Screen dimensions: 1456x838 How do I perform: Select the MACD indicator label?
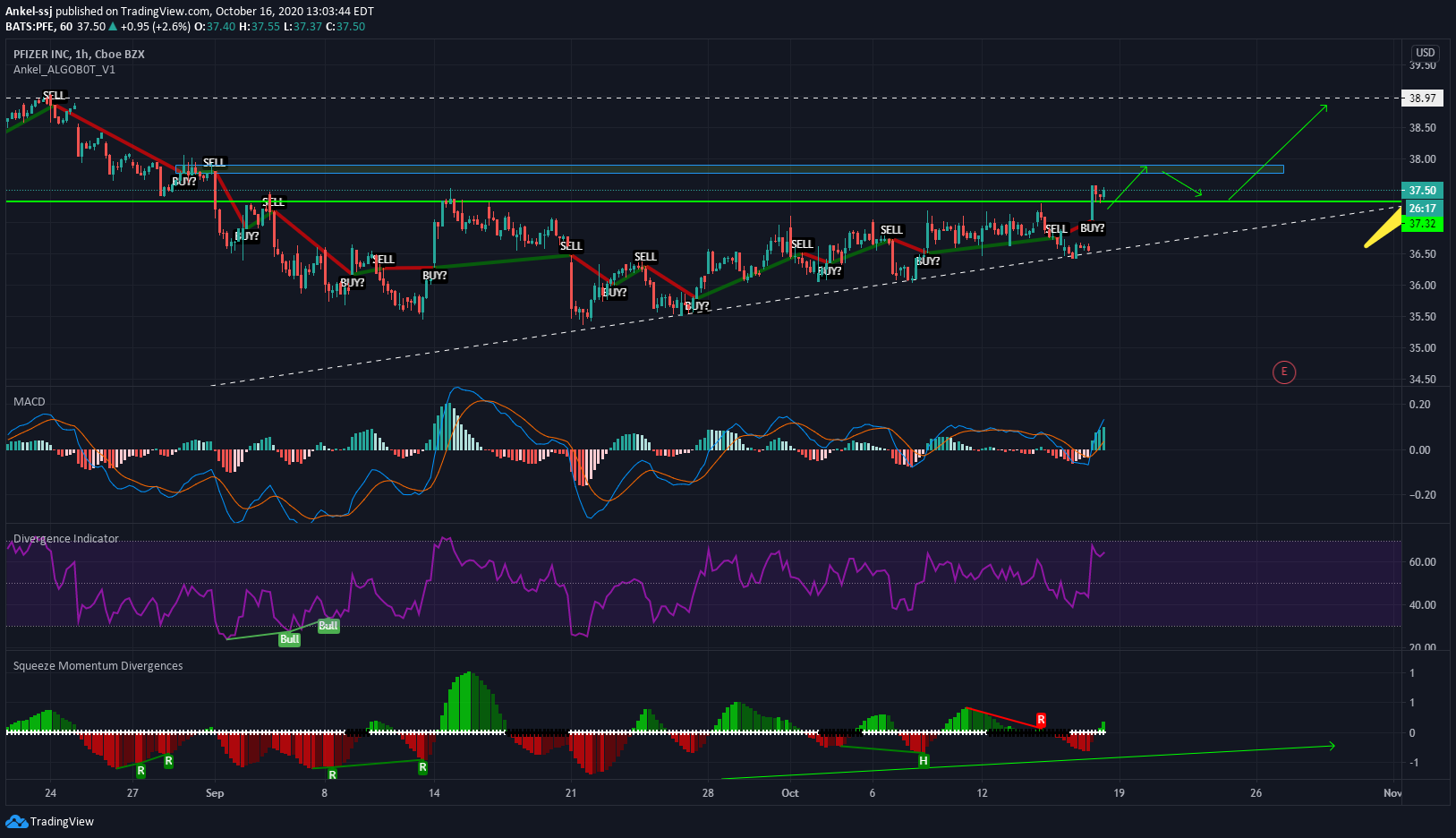pyautogui.click(x=30, y=401)
